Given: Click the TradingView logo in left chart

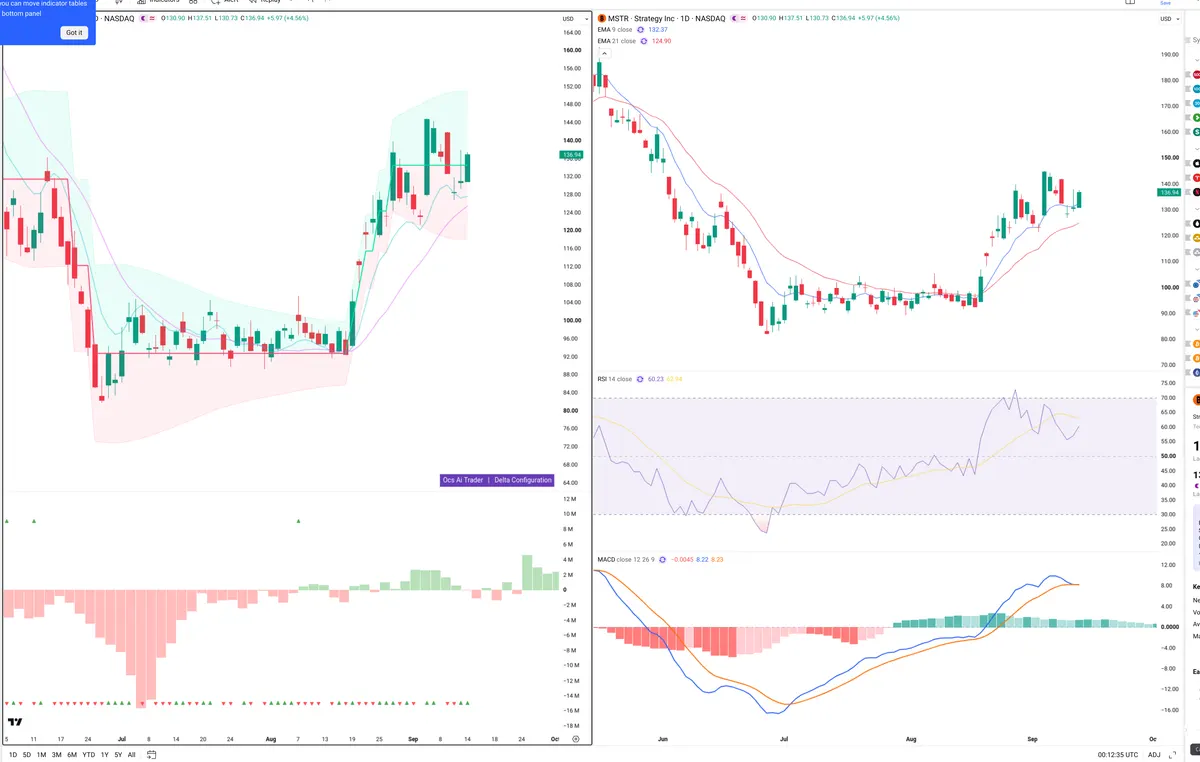Looking at the screenshot, I should (15, 722).
